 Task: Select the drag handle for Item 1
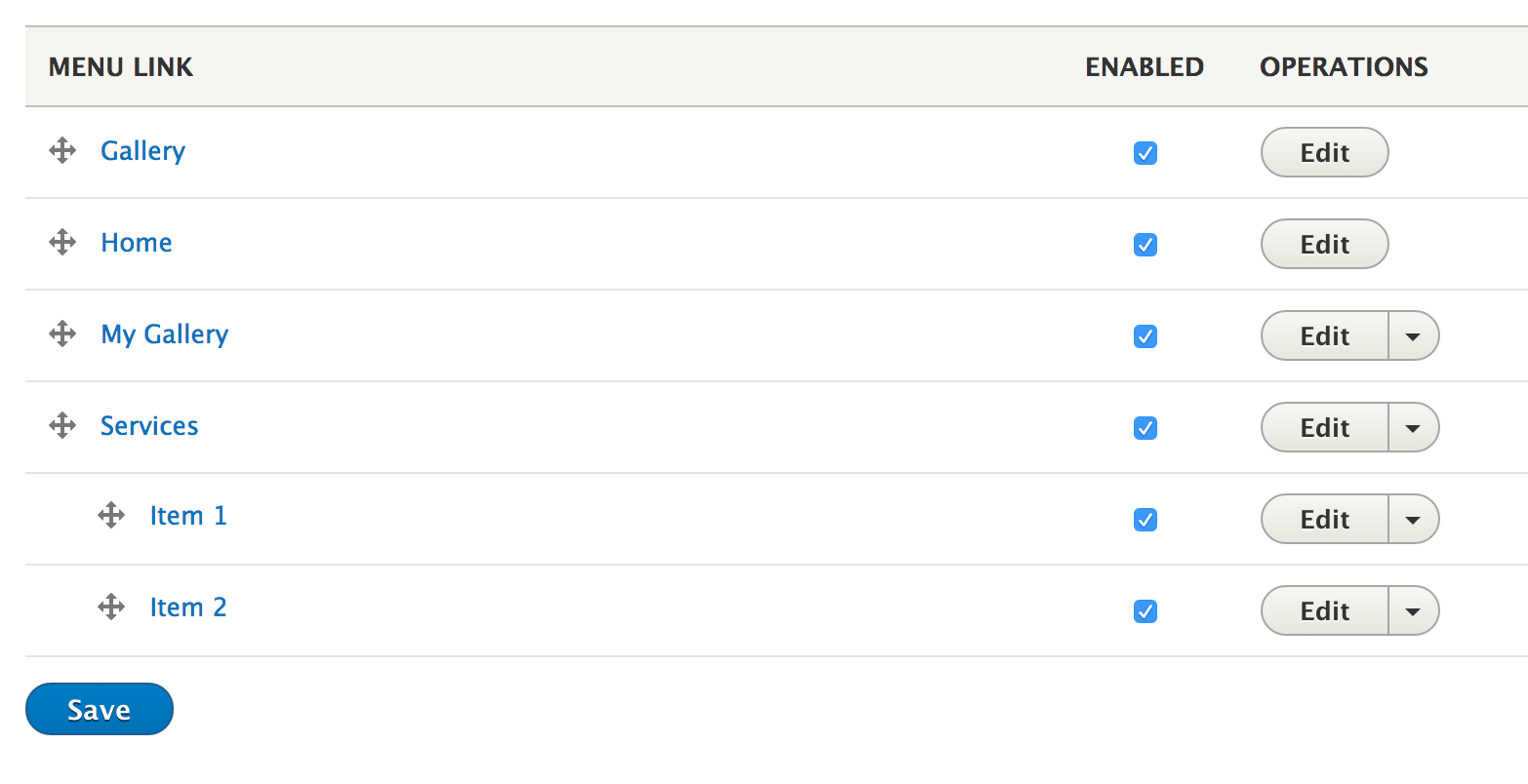111,516
